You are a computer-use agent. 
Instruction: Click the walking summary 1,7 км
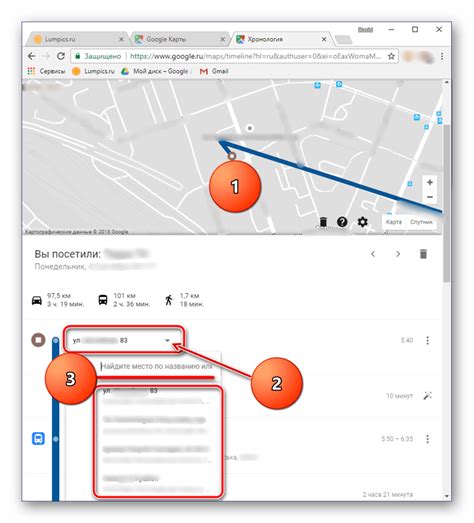pos(184,300)
